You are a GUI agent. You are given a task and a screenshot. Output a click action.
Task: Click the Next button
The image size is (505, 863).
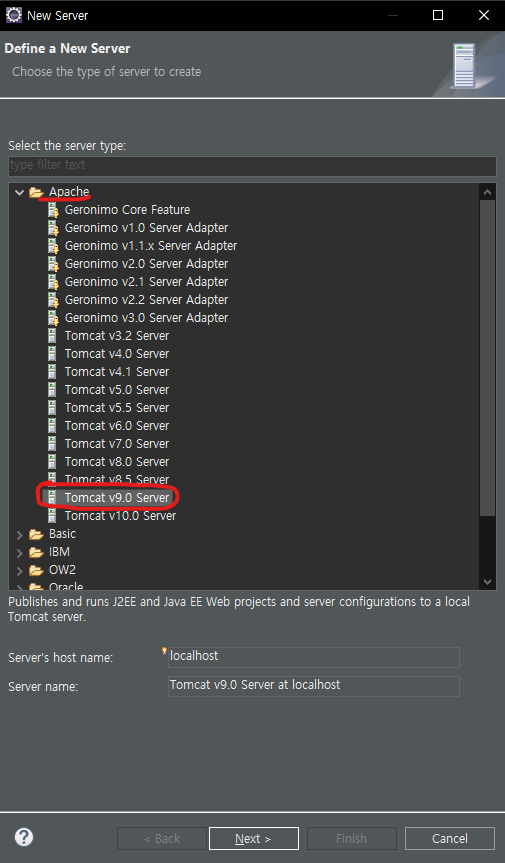pyautogui.click(x=254, y=838)
